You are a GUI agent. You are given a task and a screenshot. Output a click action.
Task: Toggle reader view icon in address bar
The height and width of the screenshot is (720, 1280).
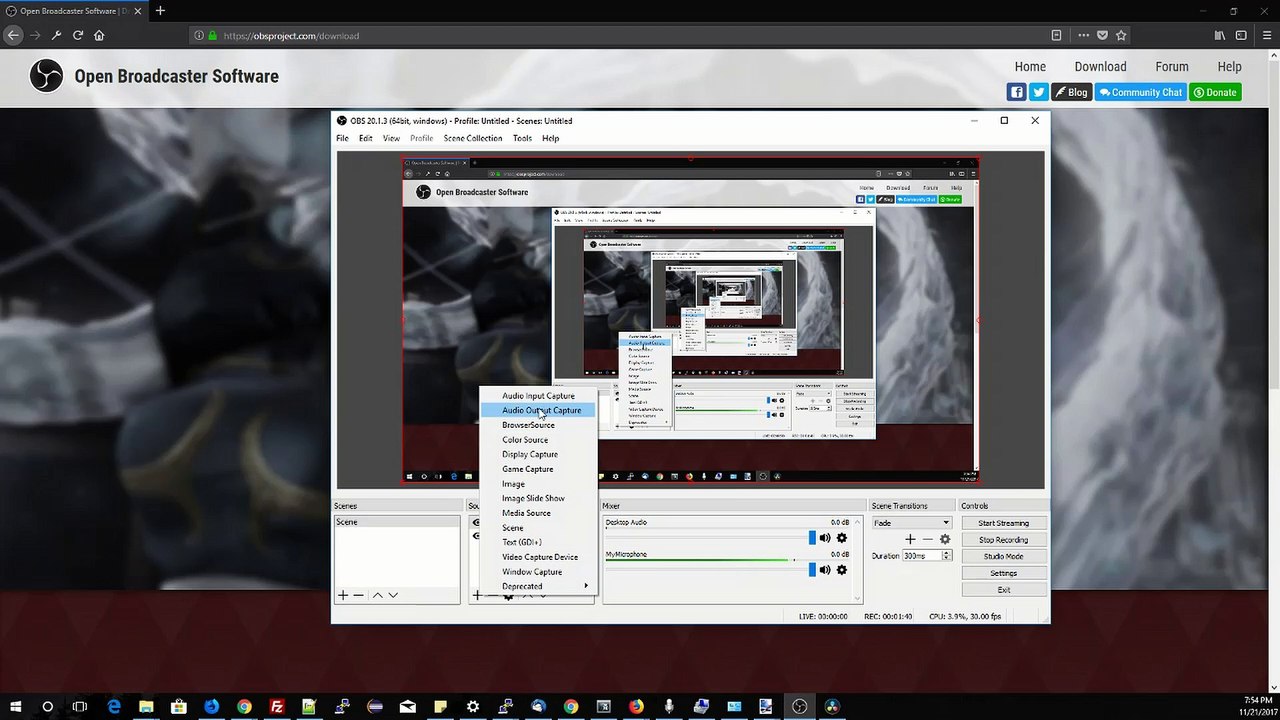pyautogui.click(x=1056, y=35)
